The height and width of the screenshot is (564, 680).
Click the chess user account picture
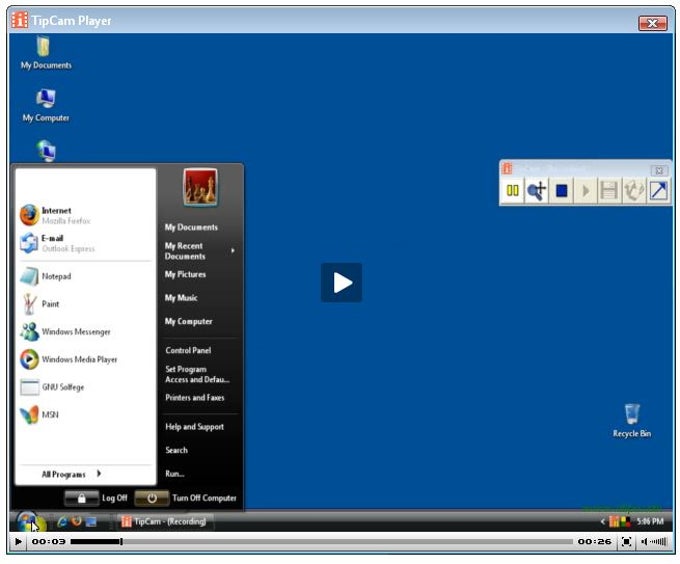click(200, 187)
